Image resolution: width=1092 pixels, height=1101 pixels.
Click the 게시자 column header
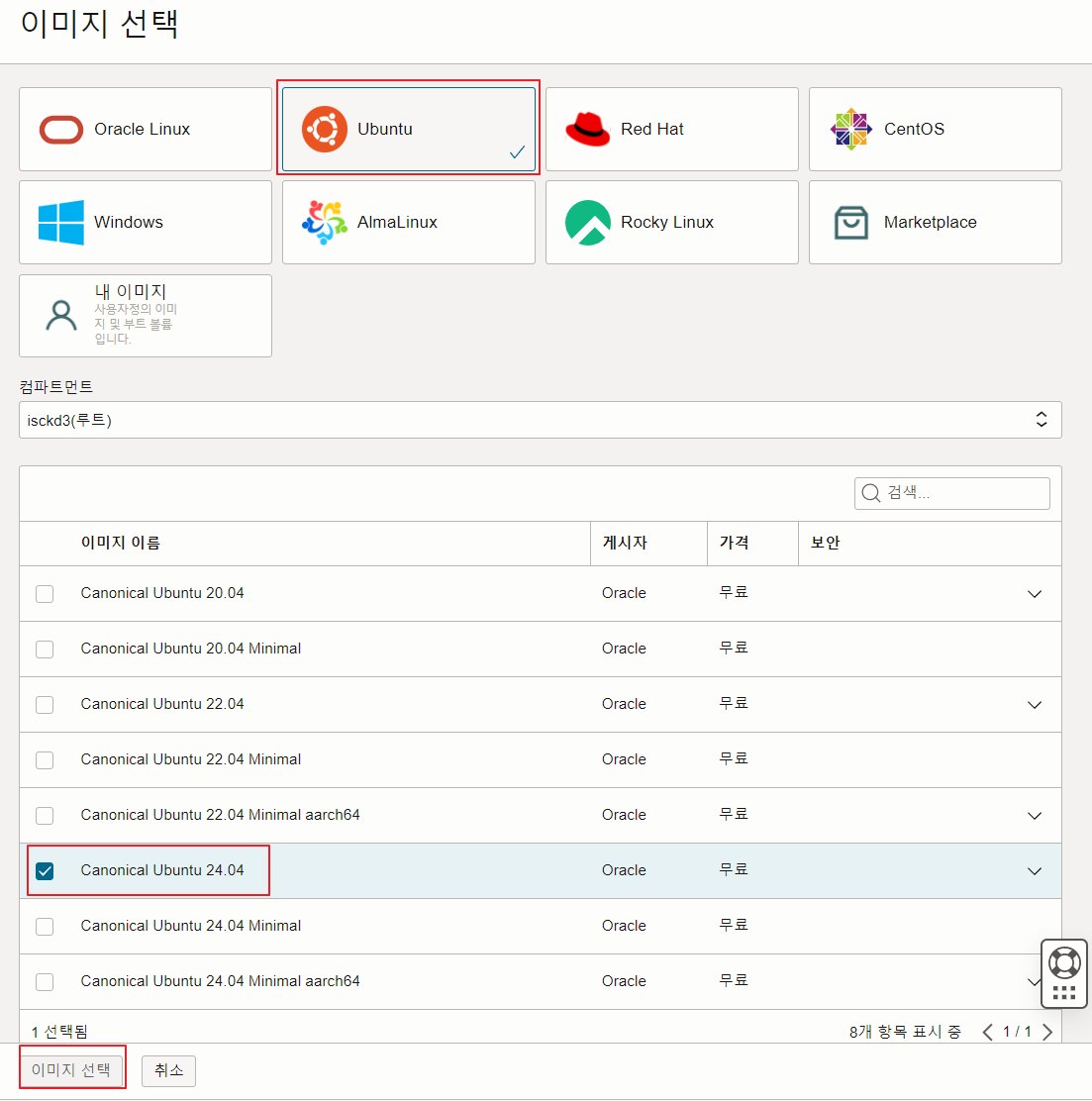(625, 543)
